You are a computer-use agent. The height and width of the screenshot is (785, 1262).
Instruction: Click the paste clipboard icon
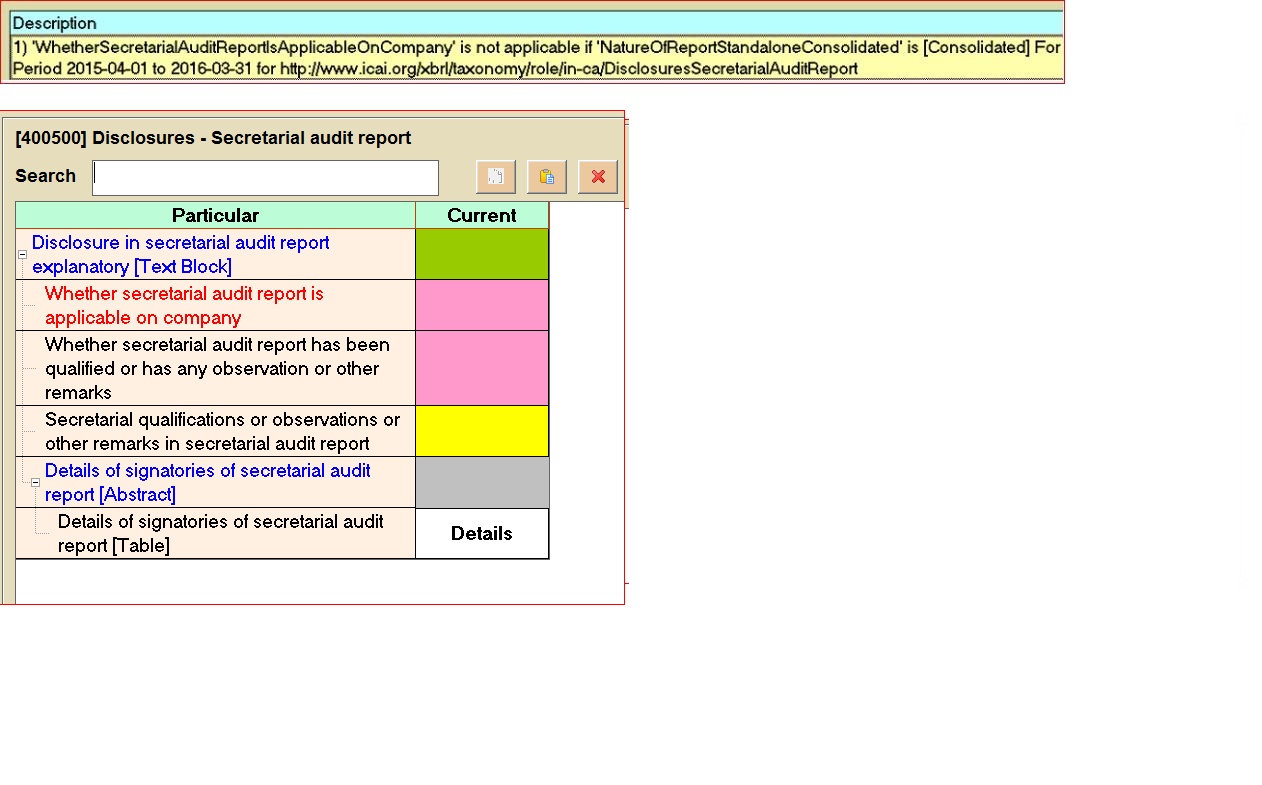546,177
